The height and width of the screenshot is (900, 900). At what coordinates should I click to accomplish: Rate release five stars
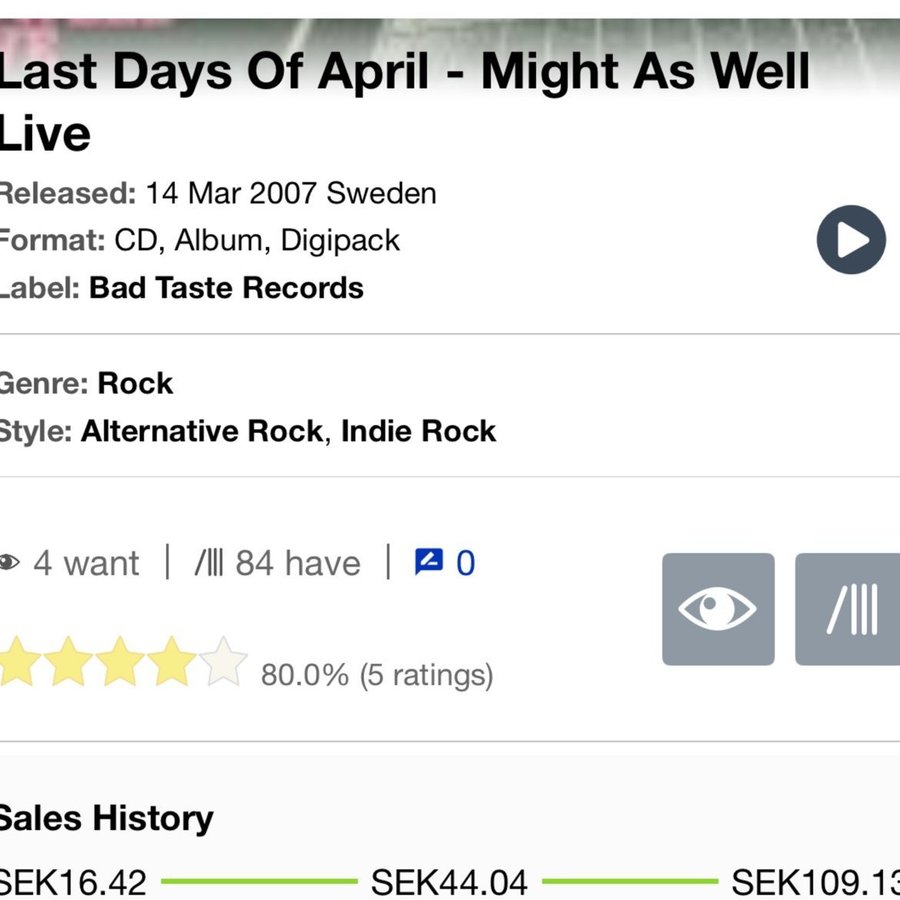pos(223,661)
